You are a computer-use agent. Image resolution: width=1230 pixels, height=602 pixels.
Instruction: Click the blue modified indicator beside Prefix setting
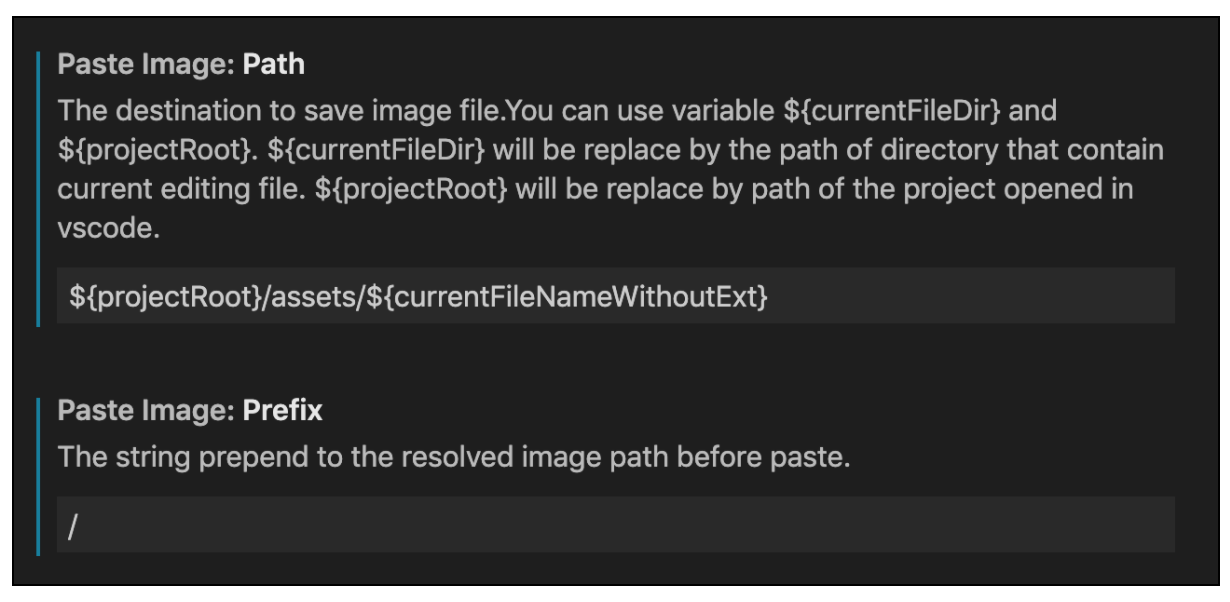38,475
